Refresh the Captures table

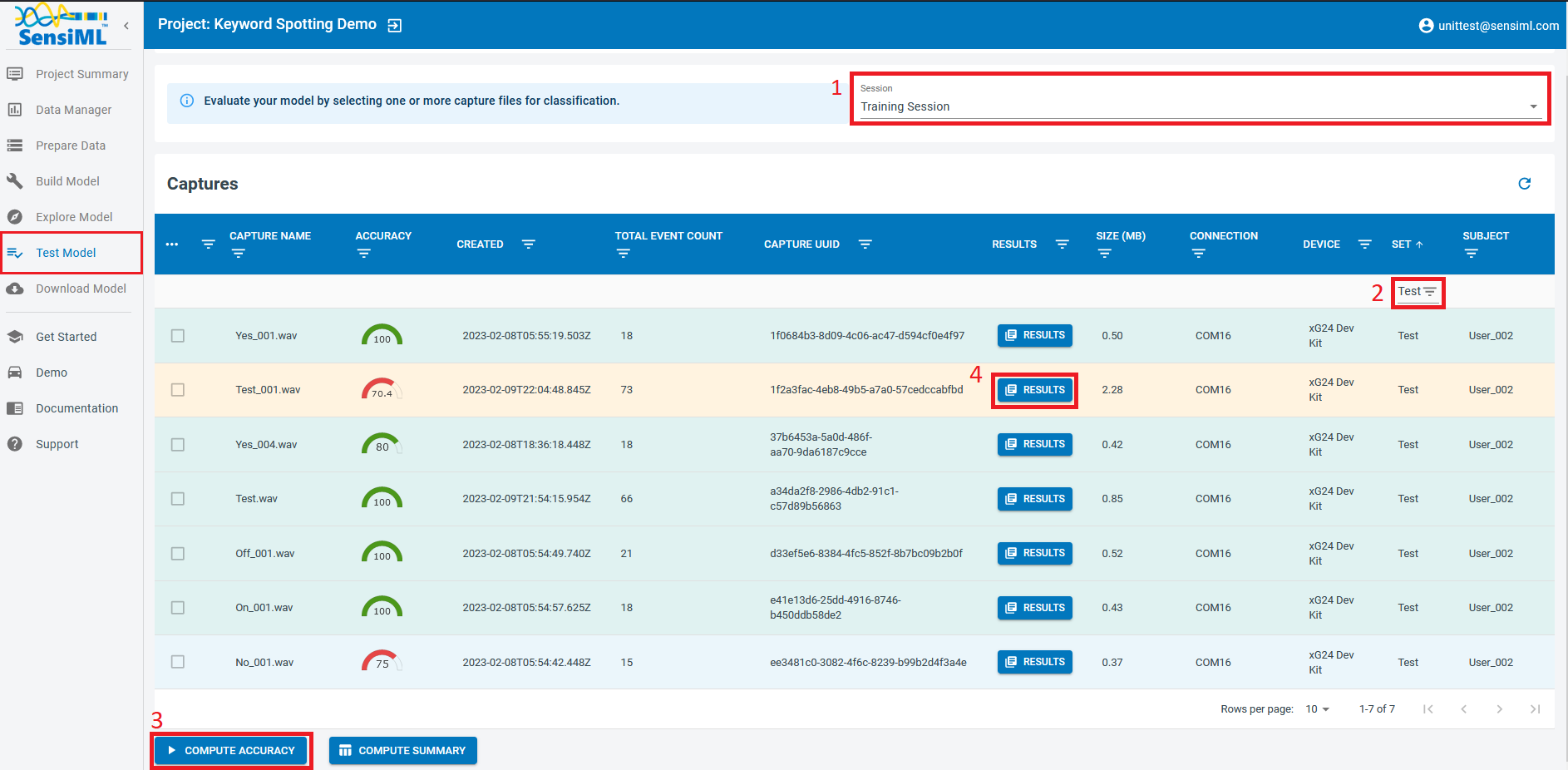pos(1525,184)
